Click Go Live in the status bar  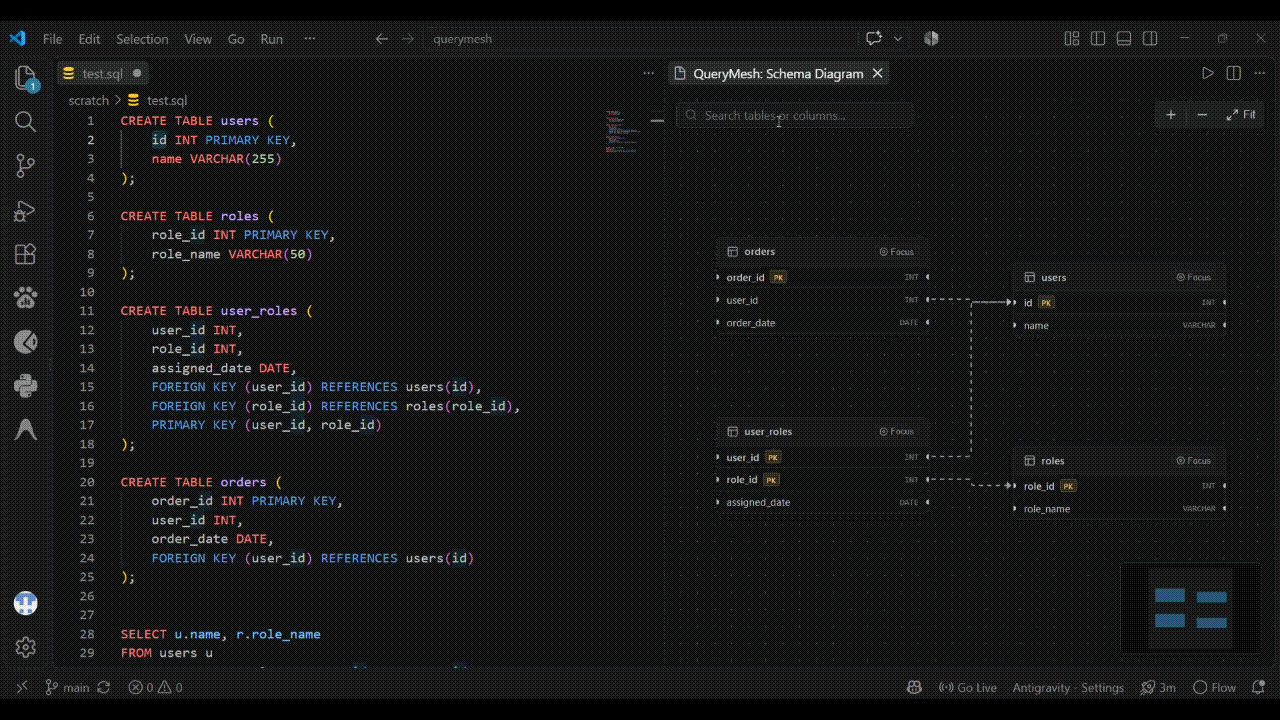click(968, 688)
